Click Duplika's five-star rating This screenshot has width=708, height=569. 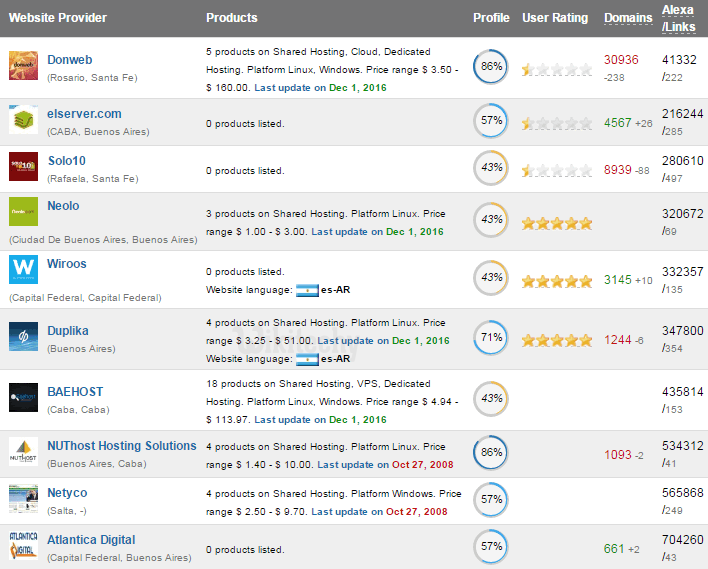pyautogui.click(x=557, y=340)
